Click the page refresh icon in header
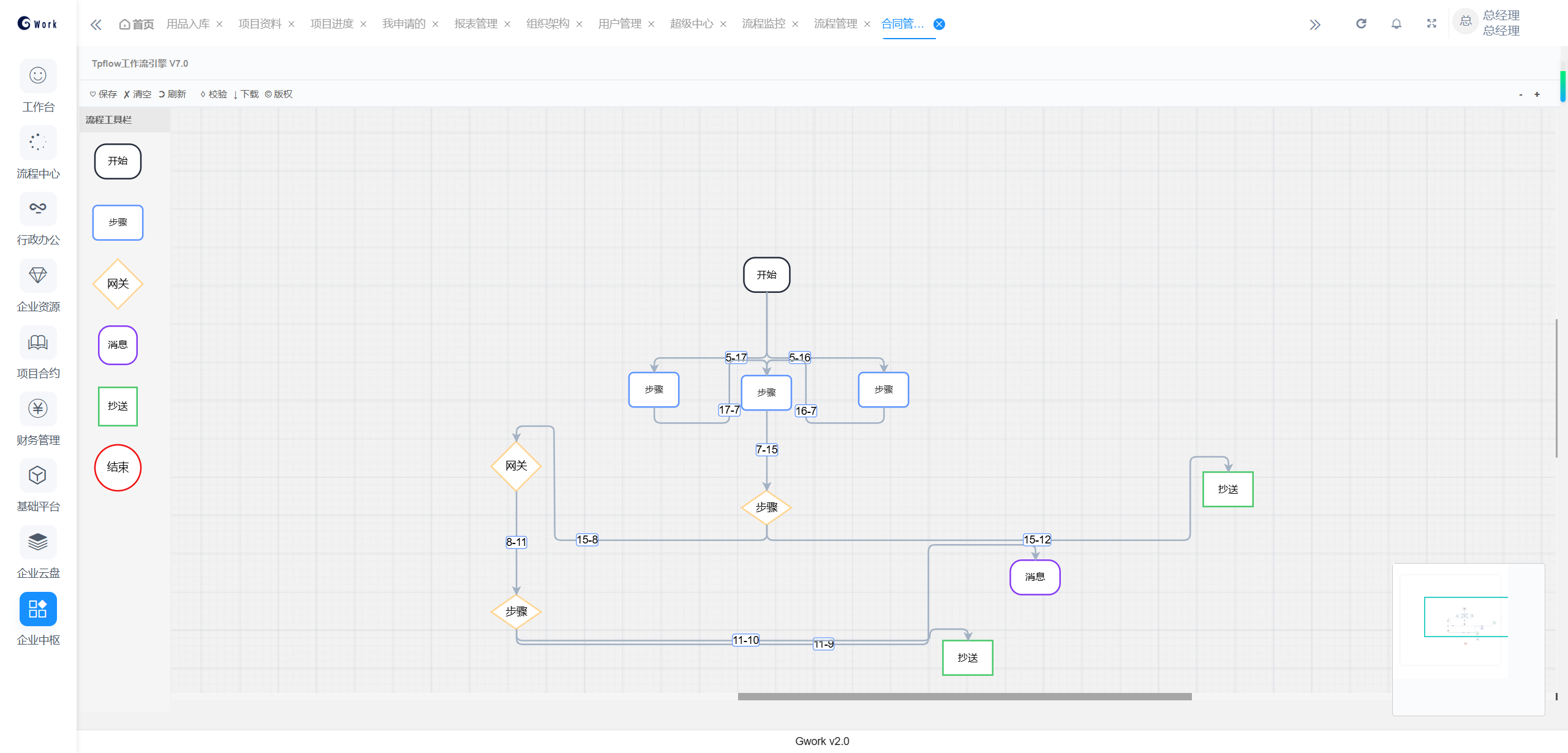This screenshot has width=1568, height=753. [1361, 24]
